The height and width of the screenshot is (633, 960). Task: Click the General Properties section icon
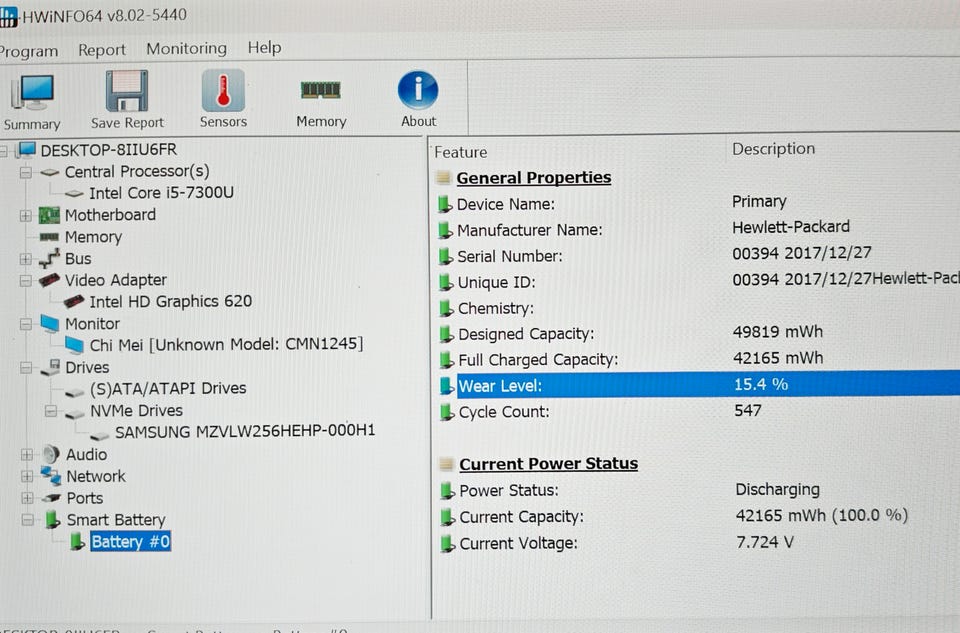443,178
